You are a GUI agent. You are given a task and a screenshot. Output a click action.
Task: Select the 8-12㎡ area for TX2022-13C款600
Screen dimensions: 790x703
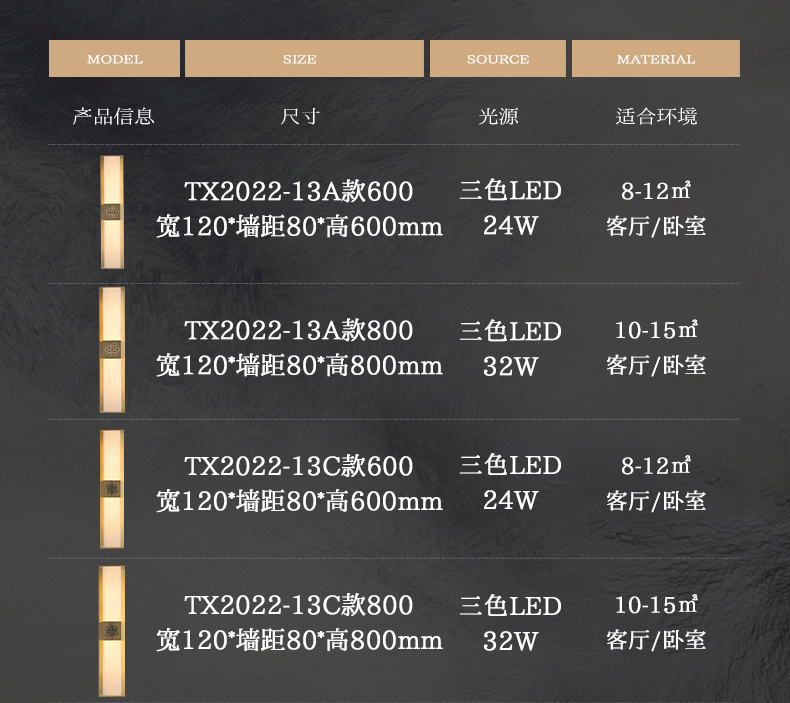[x=656, y=466]
